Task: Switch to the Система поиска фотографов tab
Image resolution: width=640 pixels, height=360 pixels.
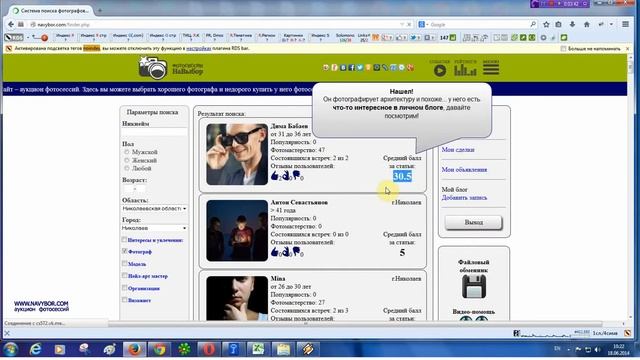Action: click(x=50, y=11)
